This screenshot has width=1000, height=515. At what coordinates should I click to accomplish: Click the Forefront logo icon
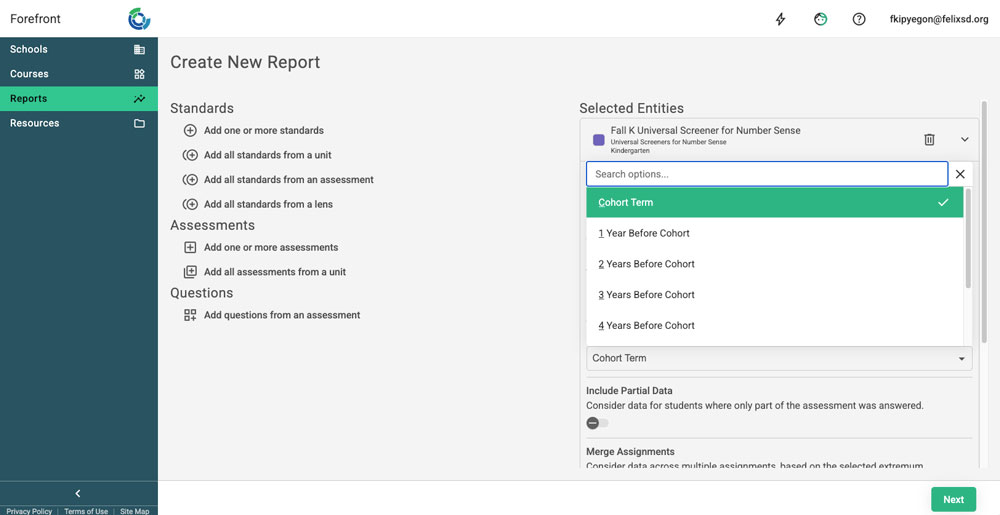pos(139,19)
